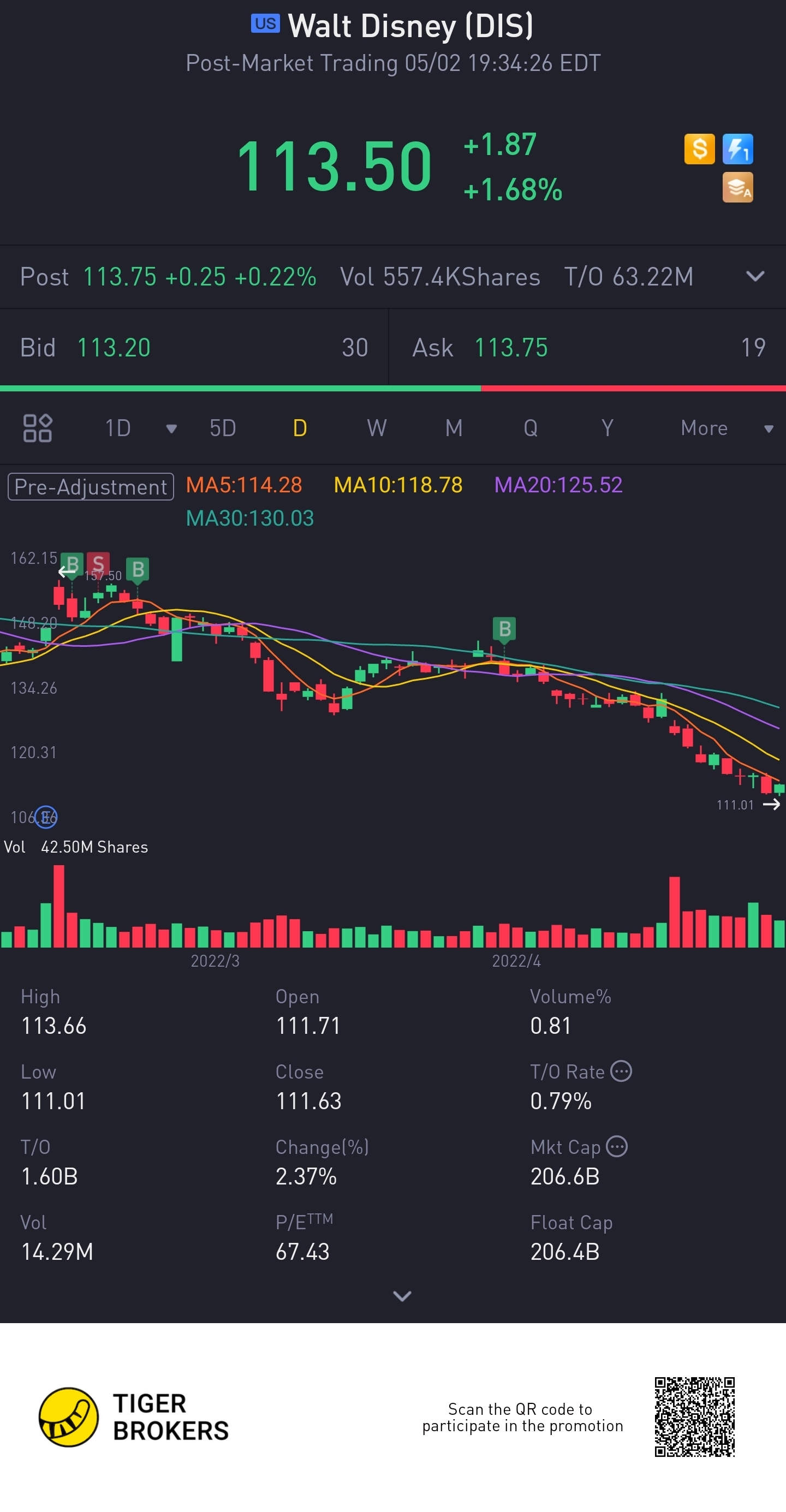The image size is (786, 1512).
Task: Tap the Open value 111.71
Action: click(308, 1026)
